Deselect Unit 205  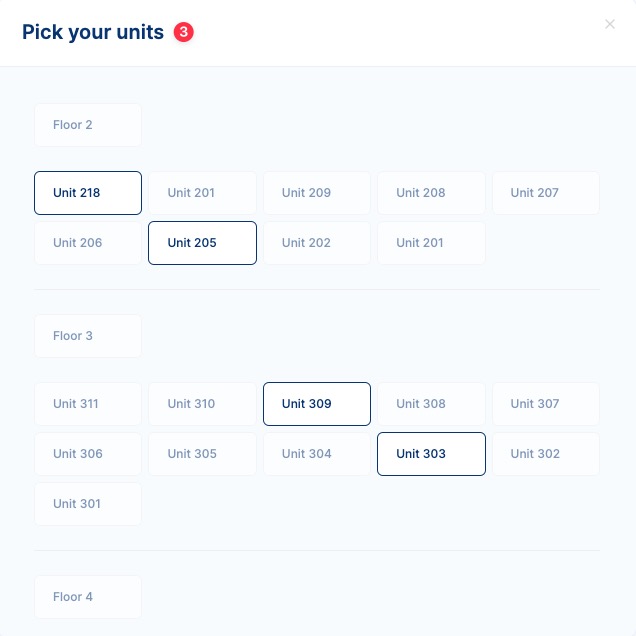click(x=202, y=243)
